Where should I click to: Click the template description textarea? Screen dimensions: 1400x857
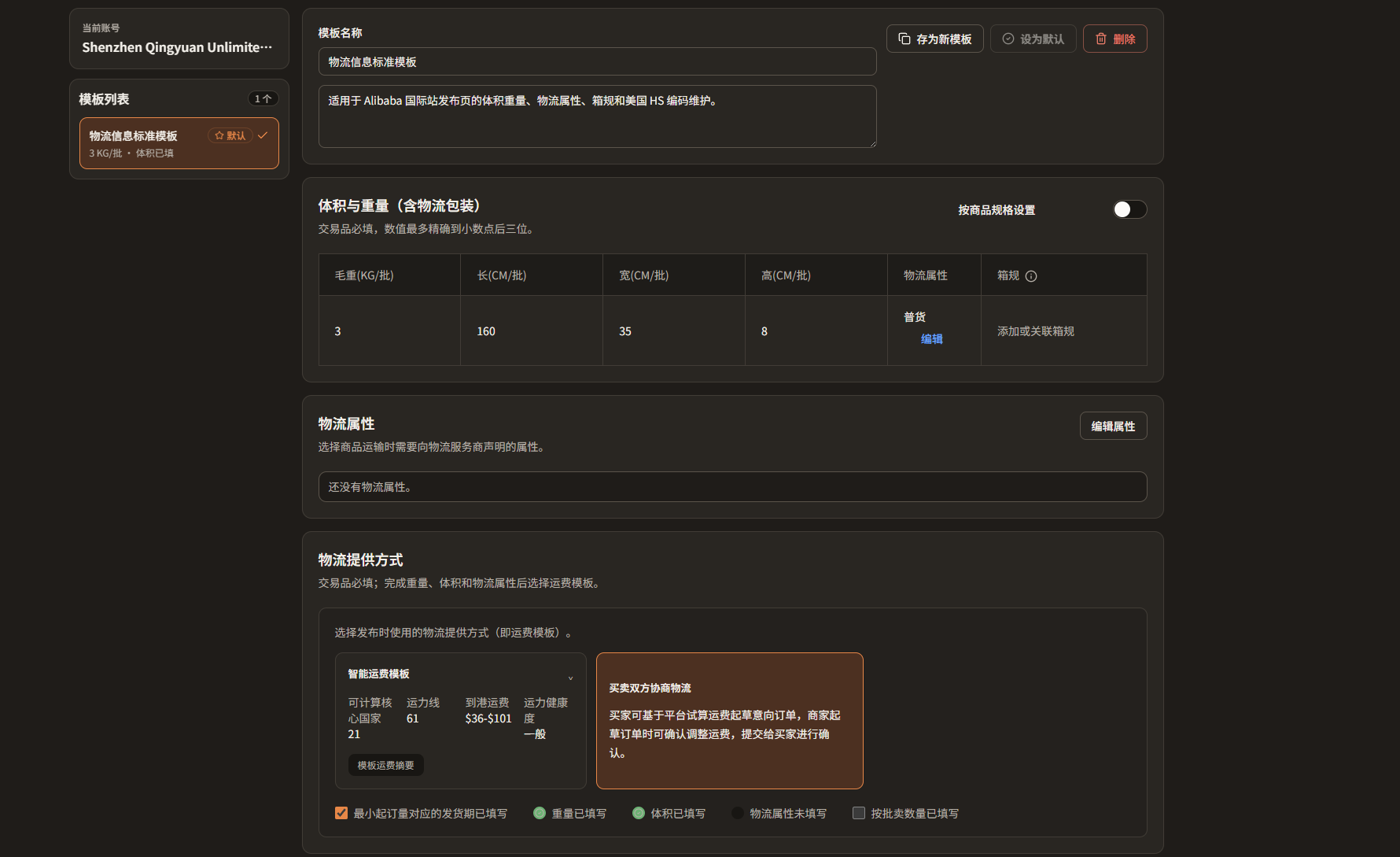tap(598, 116)
